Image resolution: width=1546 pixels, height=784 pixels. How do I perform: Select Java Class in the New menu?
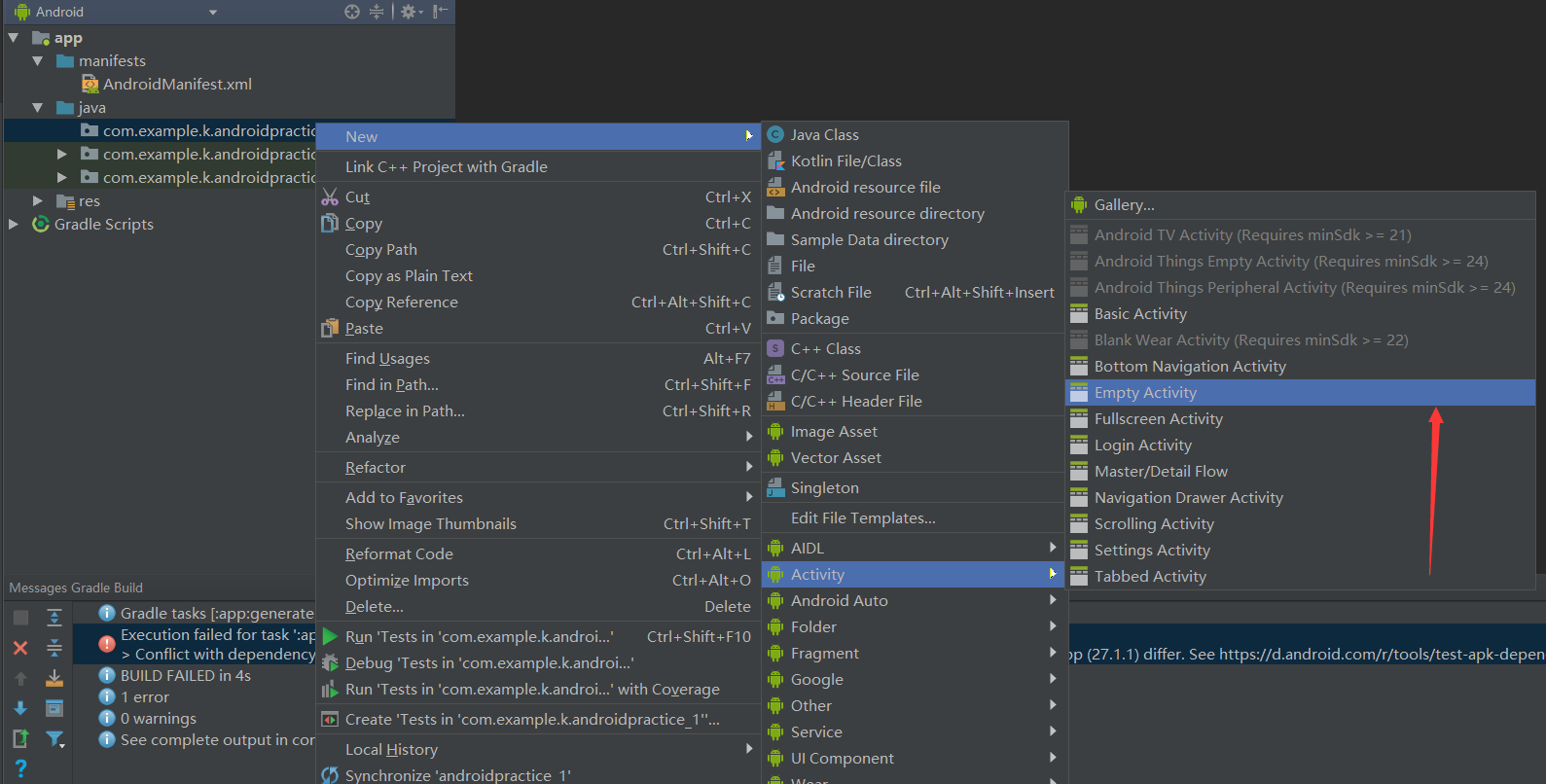coord(824,135)
